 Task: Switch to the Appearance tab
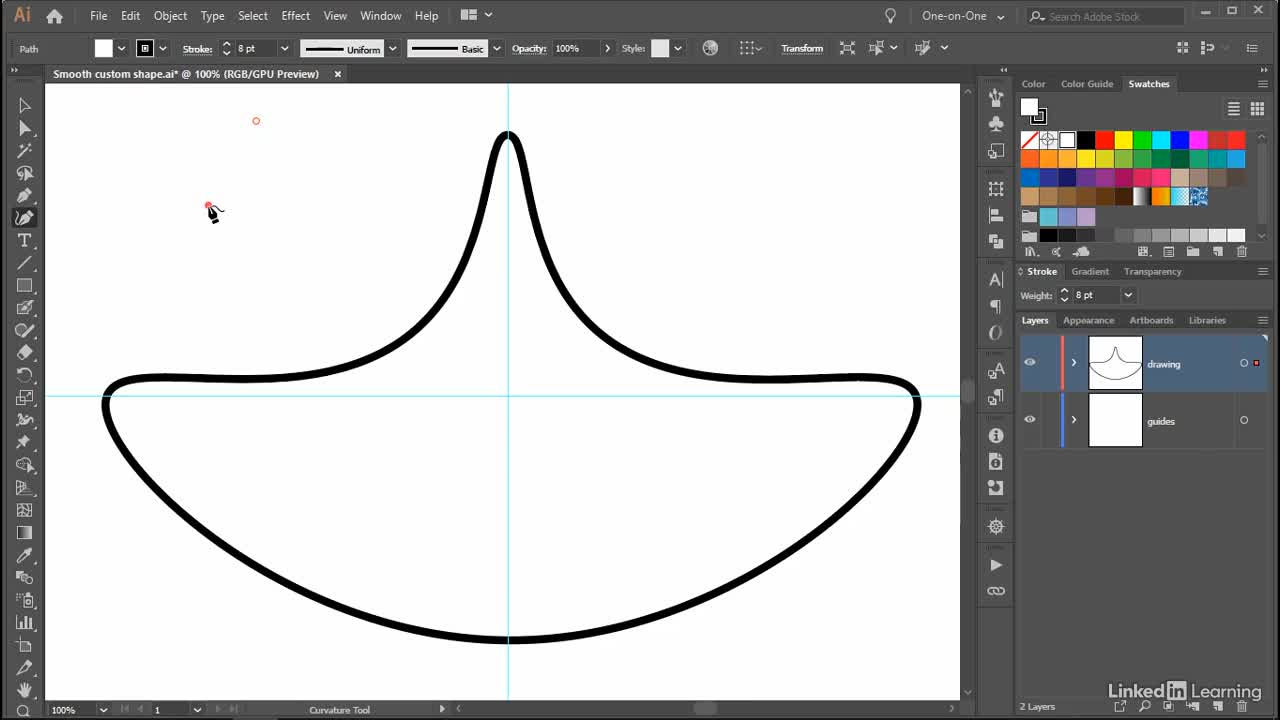(1088, 320)
